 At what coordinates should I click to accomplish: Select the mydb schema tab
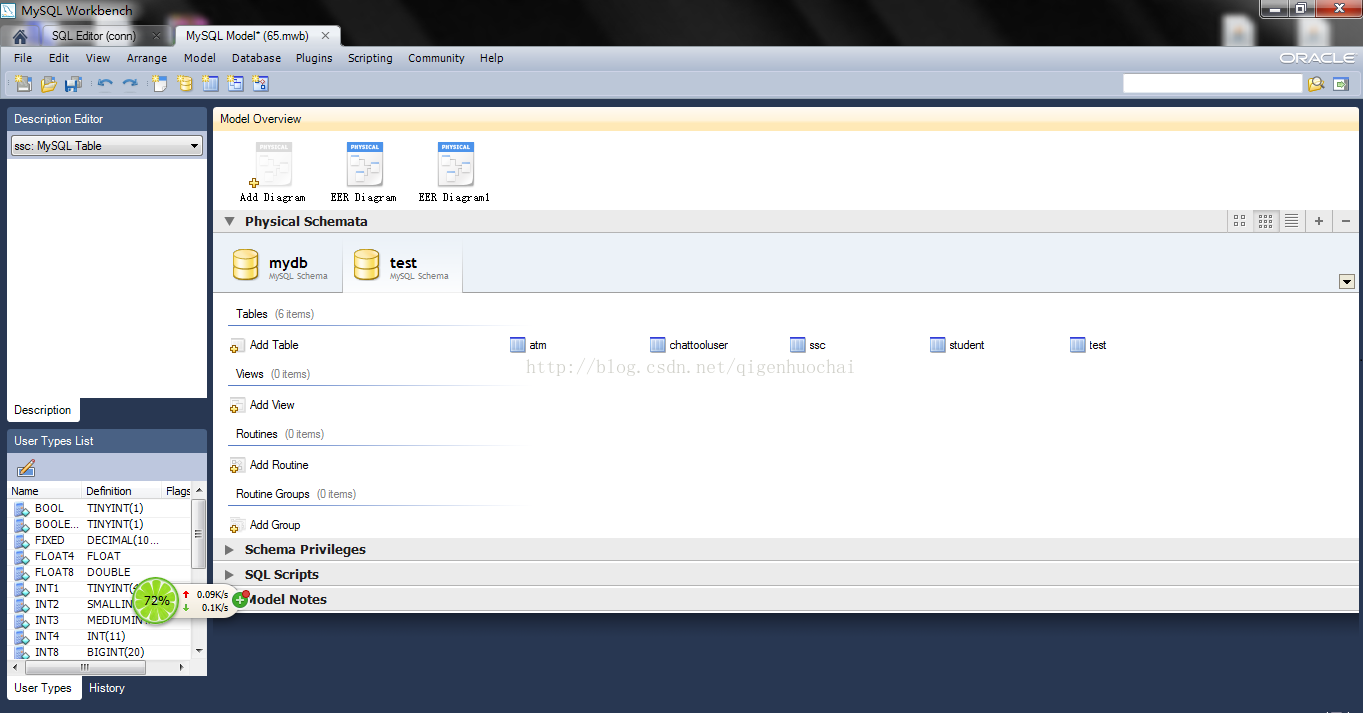[280, 266]
